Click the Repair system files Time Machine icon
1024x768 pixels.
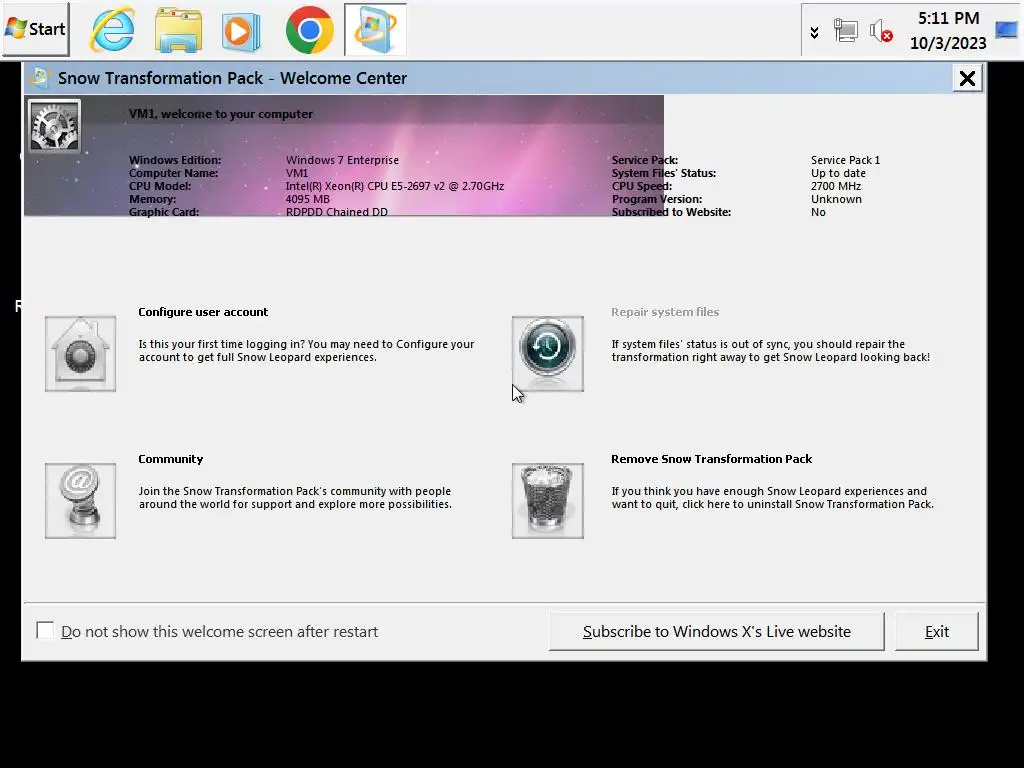click(547, 354)
